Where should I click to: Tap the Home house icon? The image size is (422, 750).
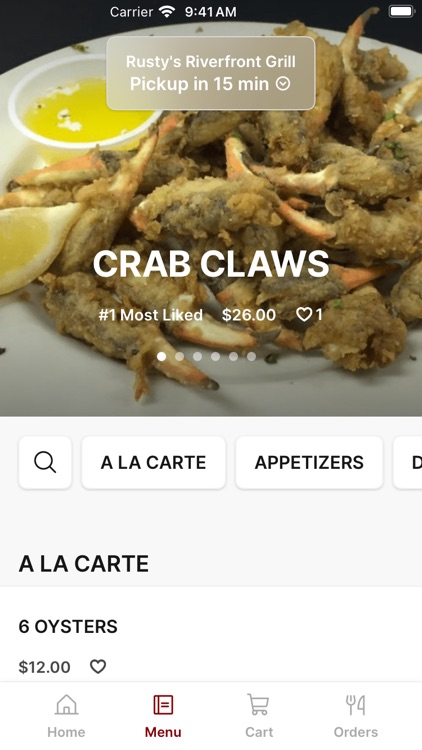tap(66, 705)
